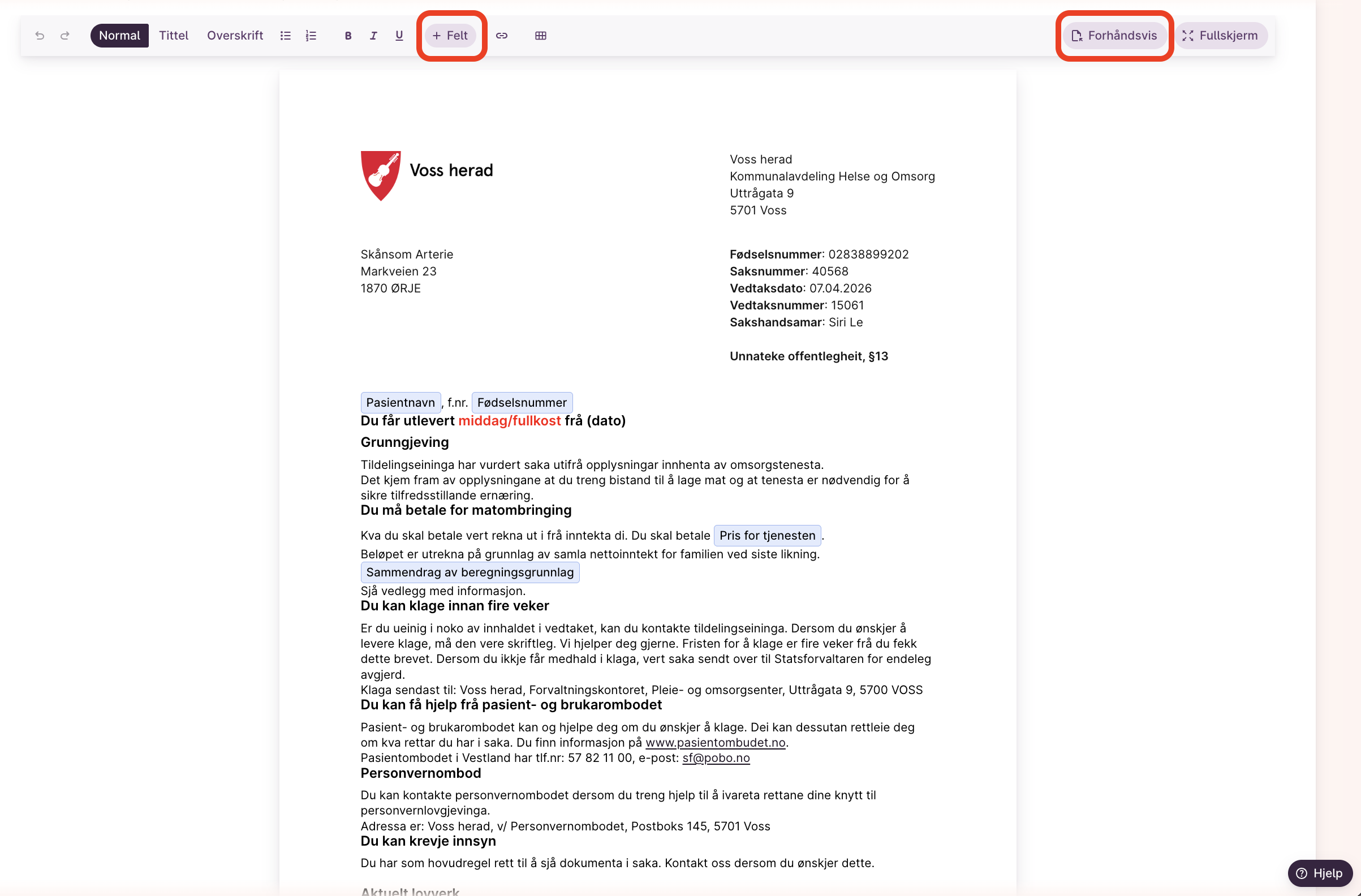Viewport: 1361px width, 896px height.
Task: Open Forhåndsvis document preview
Action: click(x=1114, y=36)
